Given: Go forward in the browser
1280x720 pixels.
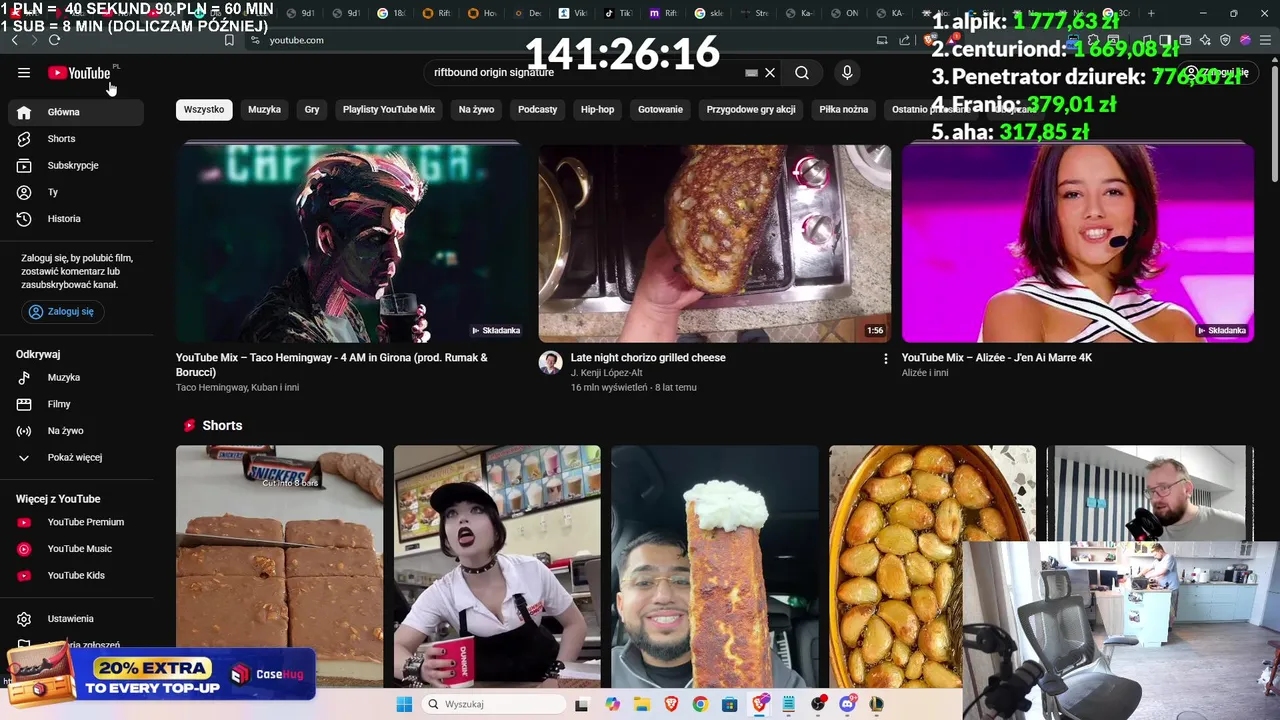Looking at the screenshot, I should pyautogui.click(x=34, y=40).
